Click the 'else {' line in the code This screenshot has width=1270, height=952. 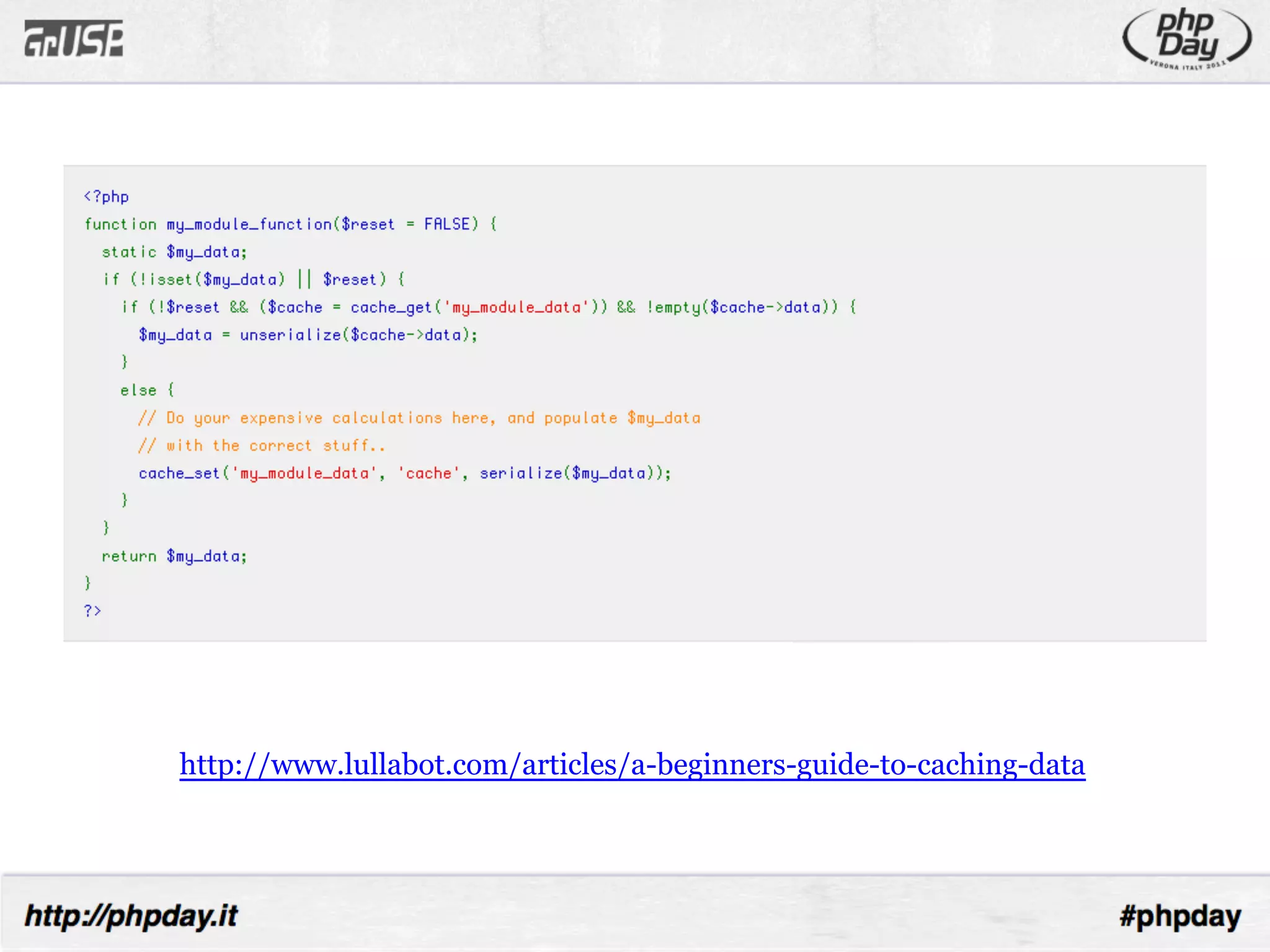click(148, 390)
